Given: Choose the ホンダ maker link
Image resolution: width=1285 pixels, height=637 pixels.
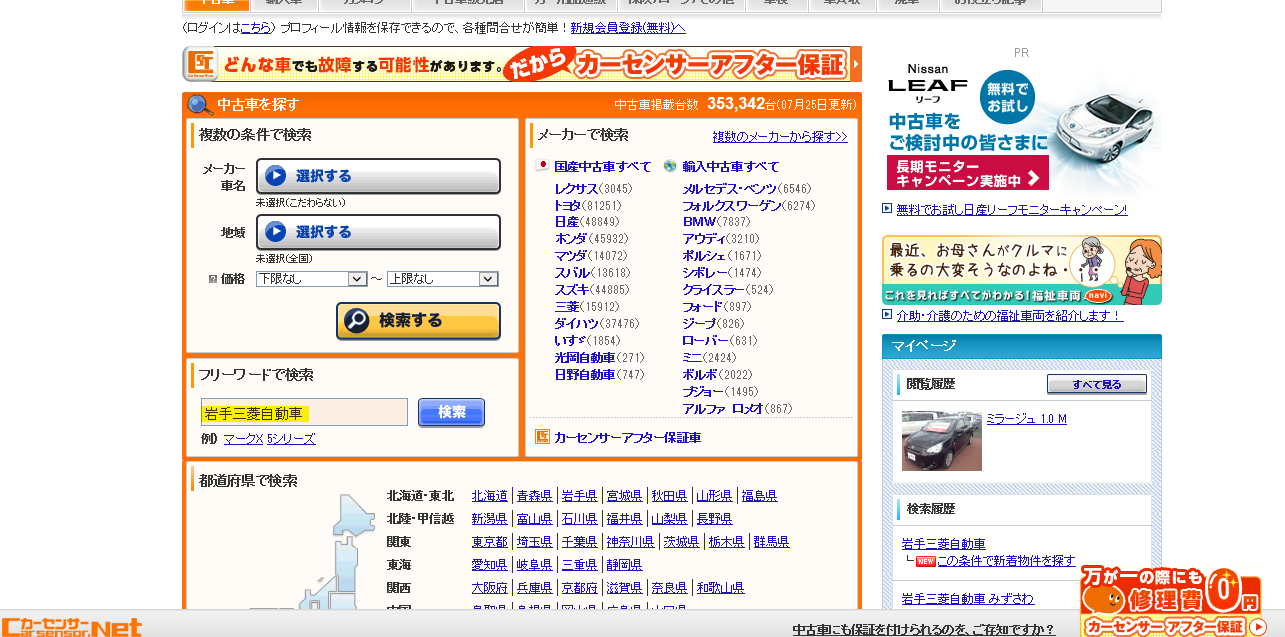Looking at the screenshot, I should pos(570,238).
